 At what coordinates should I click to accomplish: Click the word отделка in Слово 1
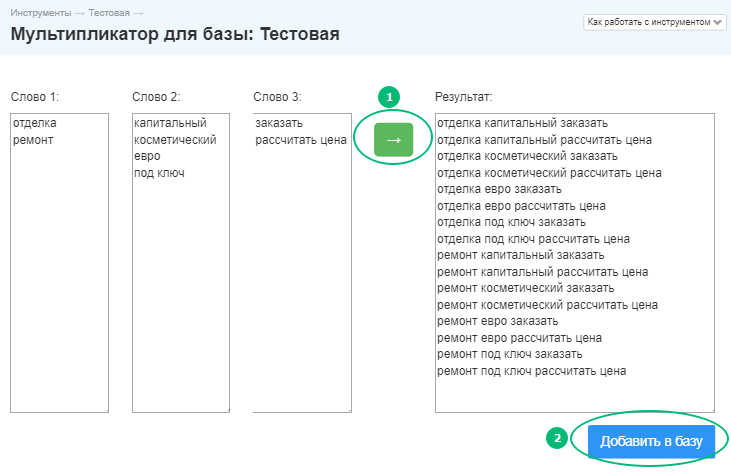[35, 123]
